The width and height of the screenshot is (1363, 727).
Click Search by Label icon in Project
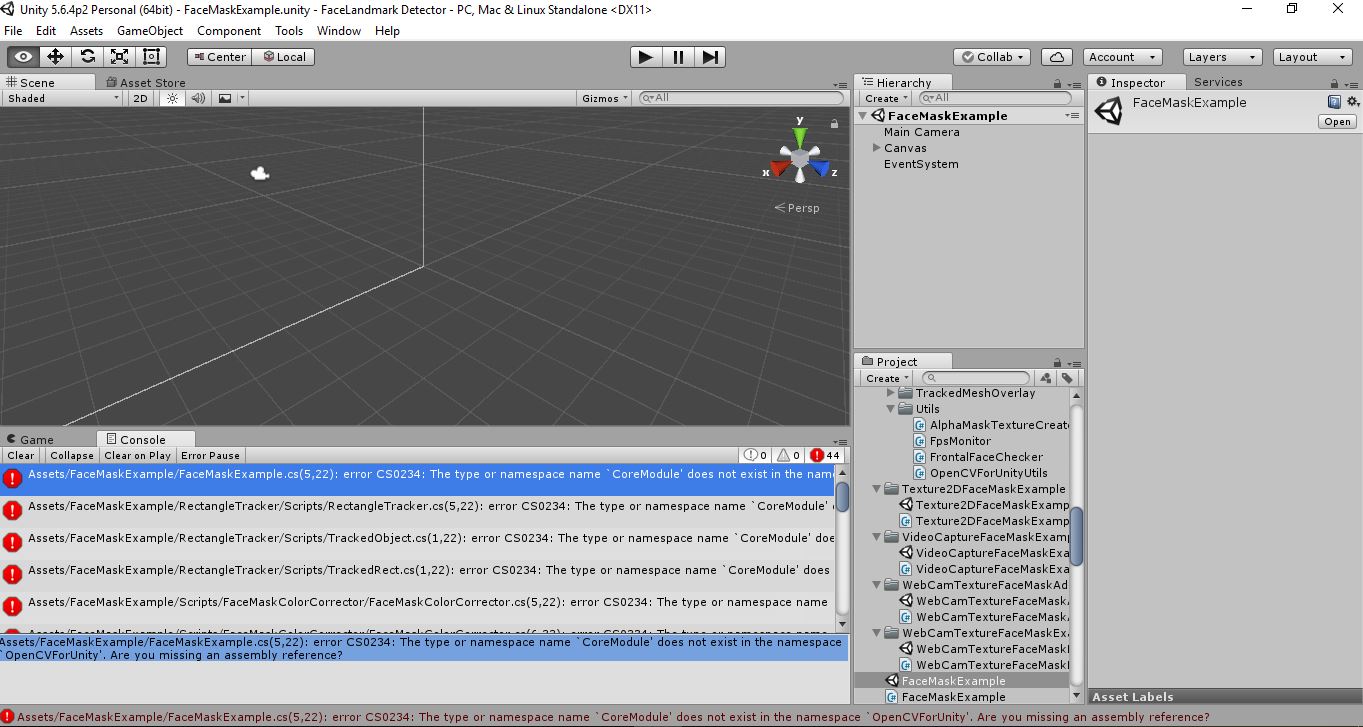tap(1067, 378)
